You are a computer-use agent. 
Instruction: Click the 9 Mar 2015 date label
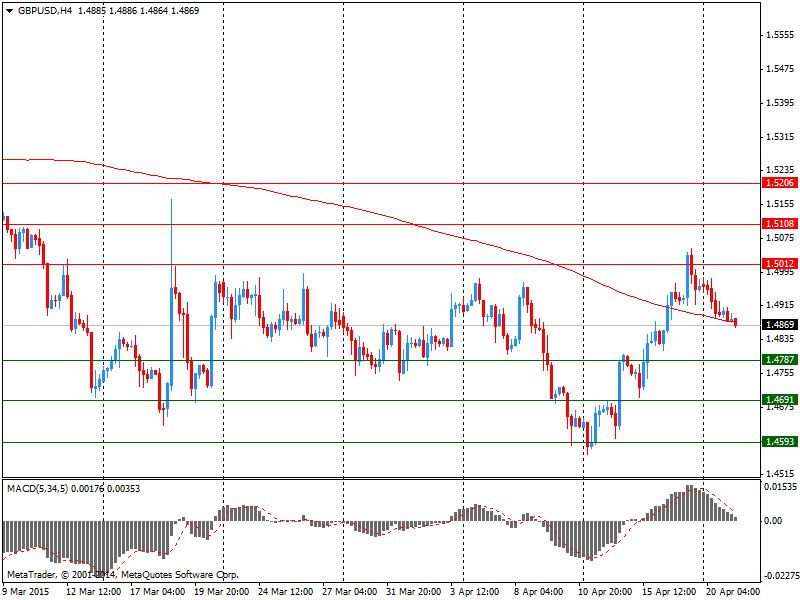click(x=26, y=592)
